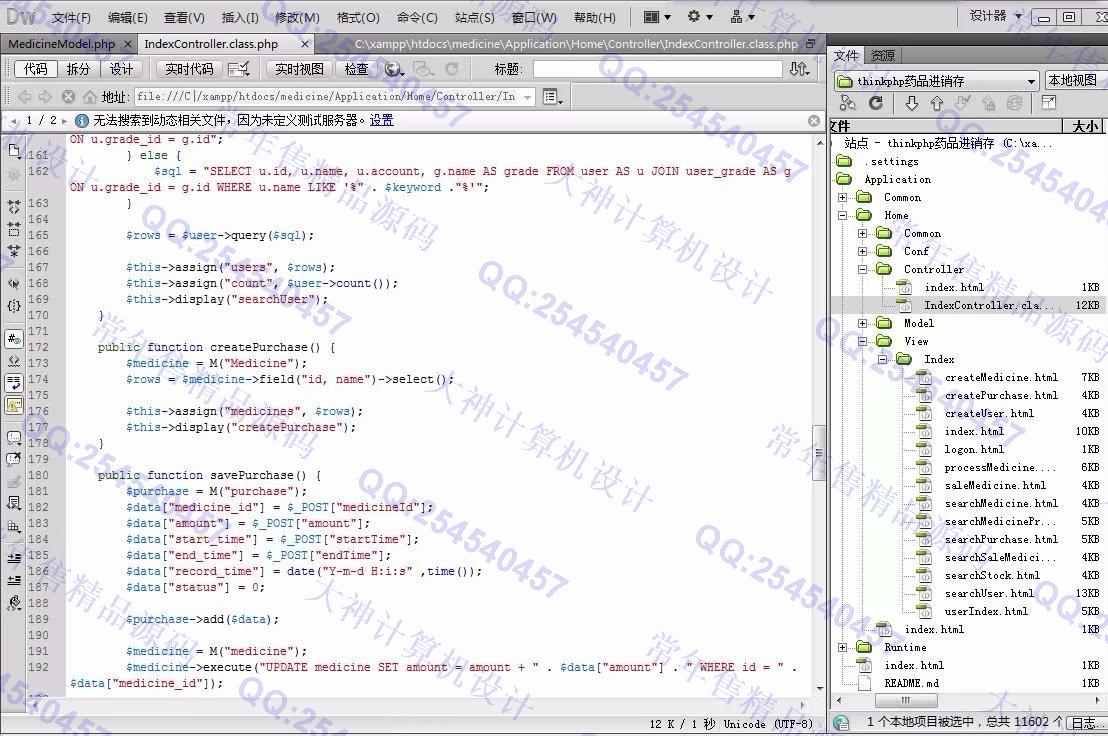Open the browser preview globe icon
1108x736 pixels.
point(394,69)
